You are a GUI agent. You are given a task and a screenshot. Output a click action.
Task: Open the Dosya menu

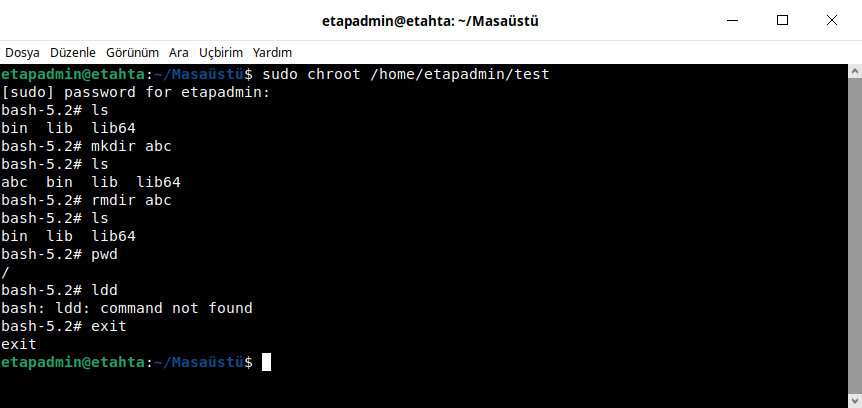click(22, 52)
